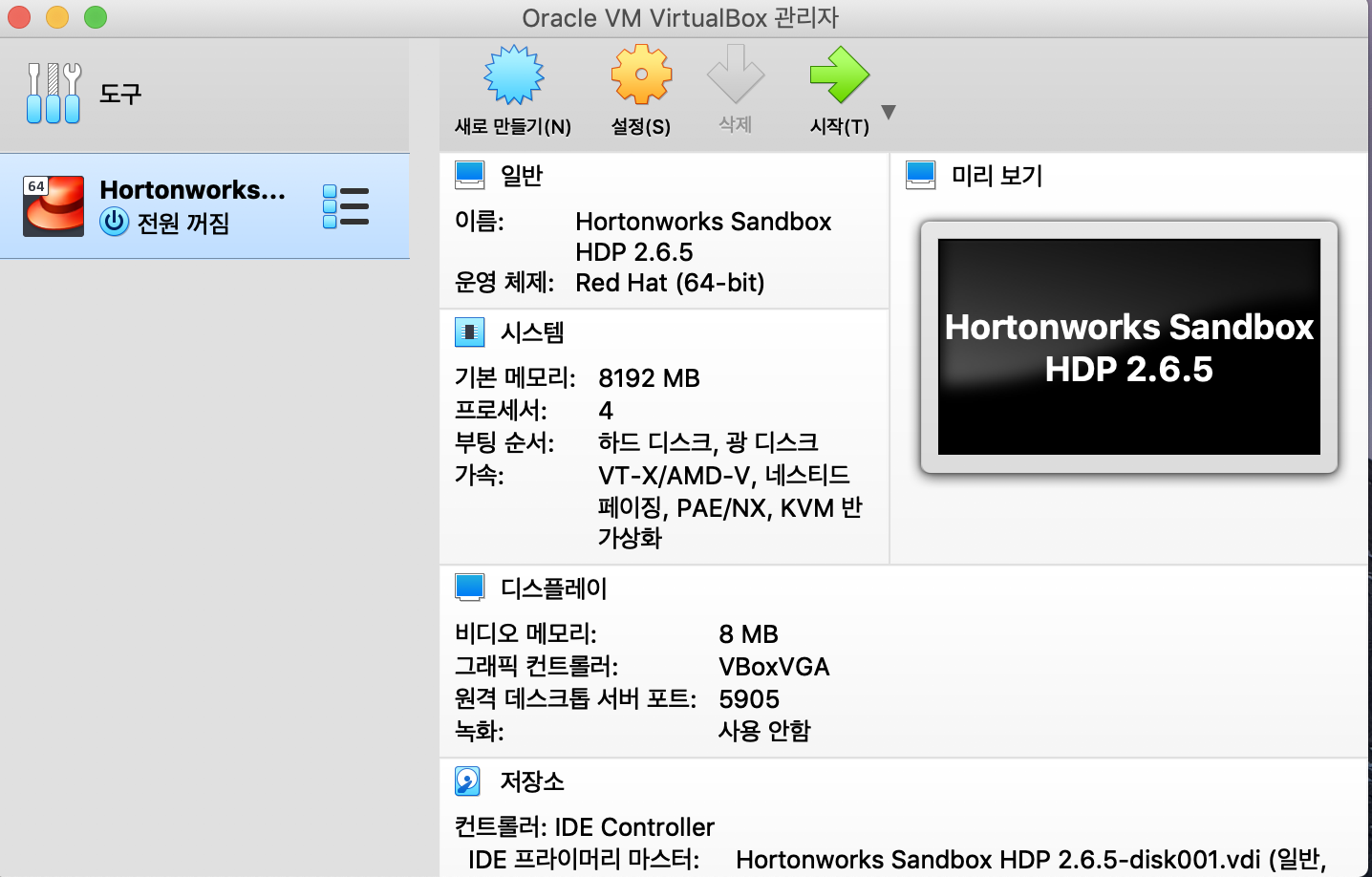Click the 일반 section monitor icon
Image resolution: width=1372 pixels, height=877 pixels.
pos(470,175)
